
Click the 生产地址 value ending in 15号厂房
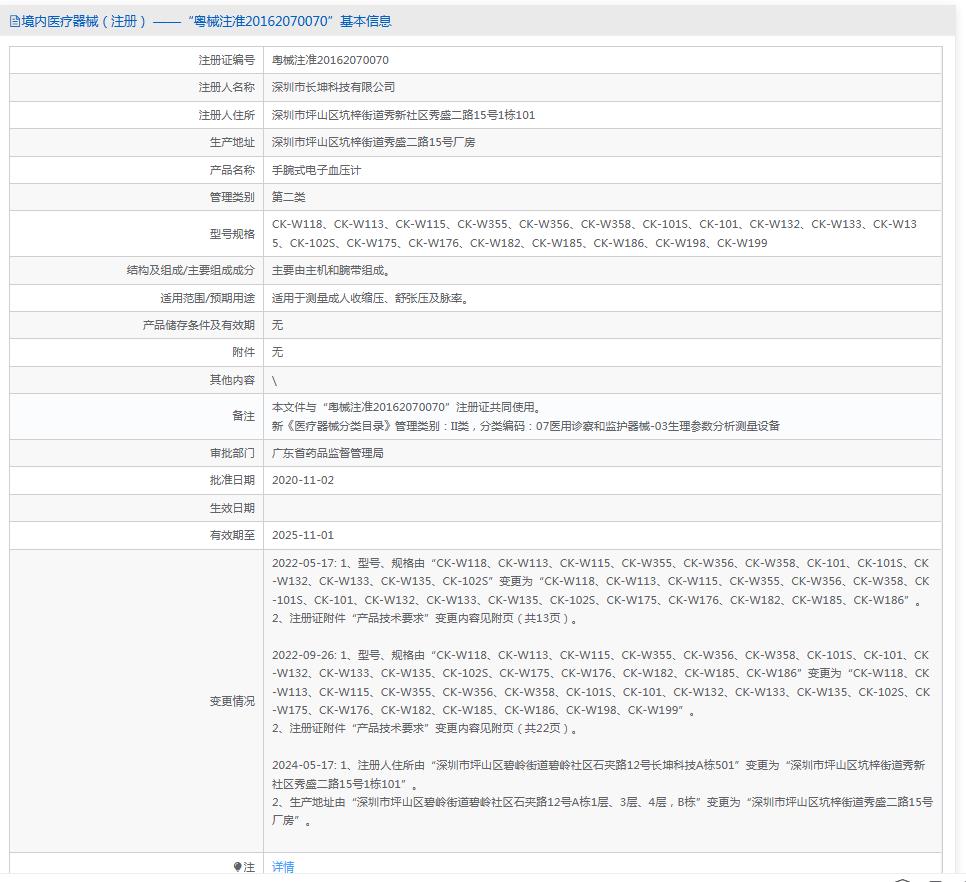pyautogui.click(x=373, y=142)
